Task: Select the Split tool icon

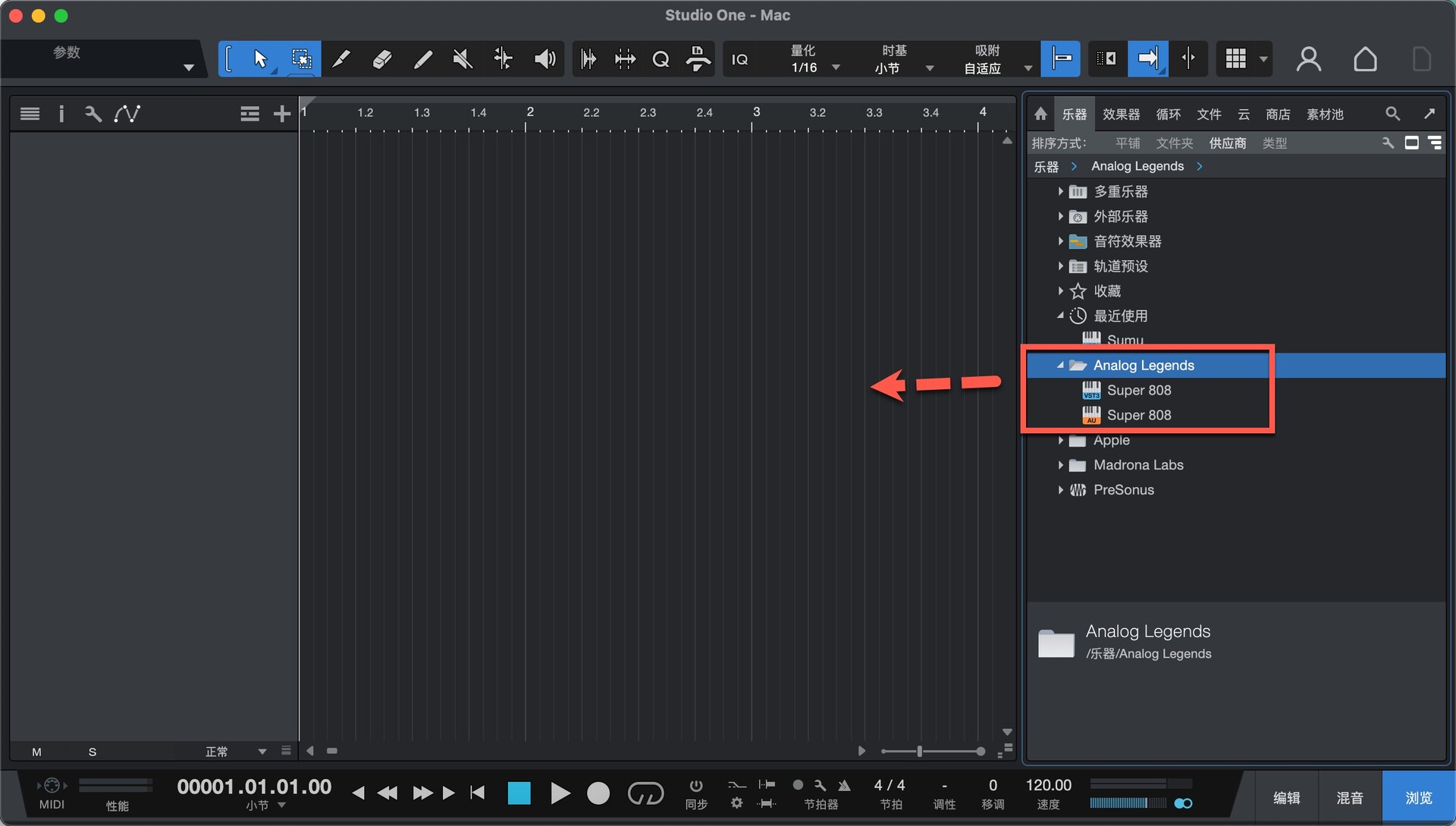Action: click(x=341, y=59)
